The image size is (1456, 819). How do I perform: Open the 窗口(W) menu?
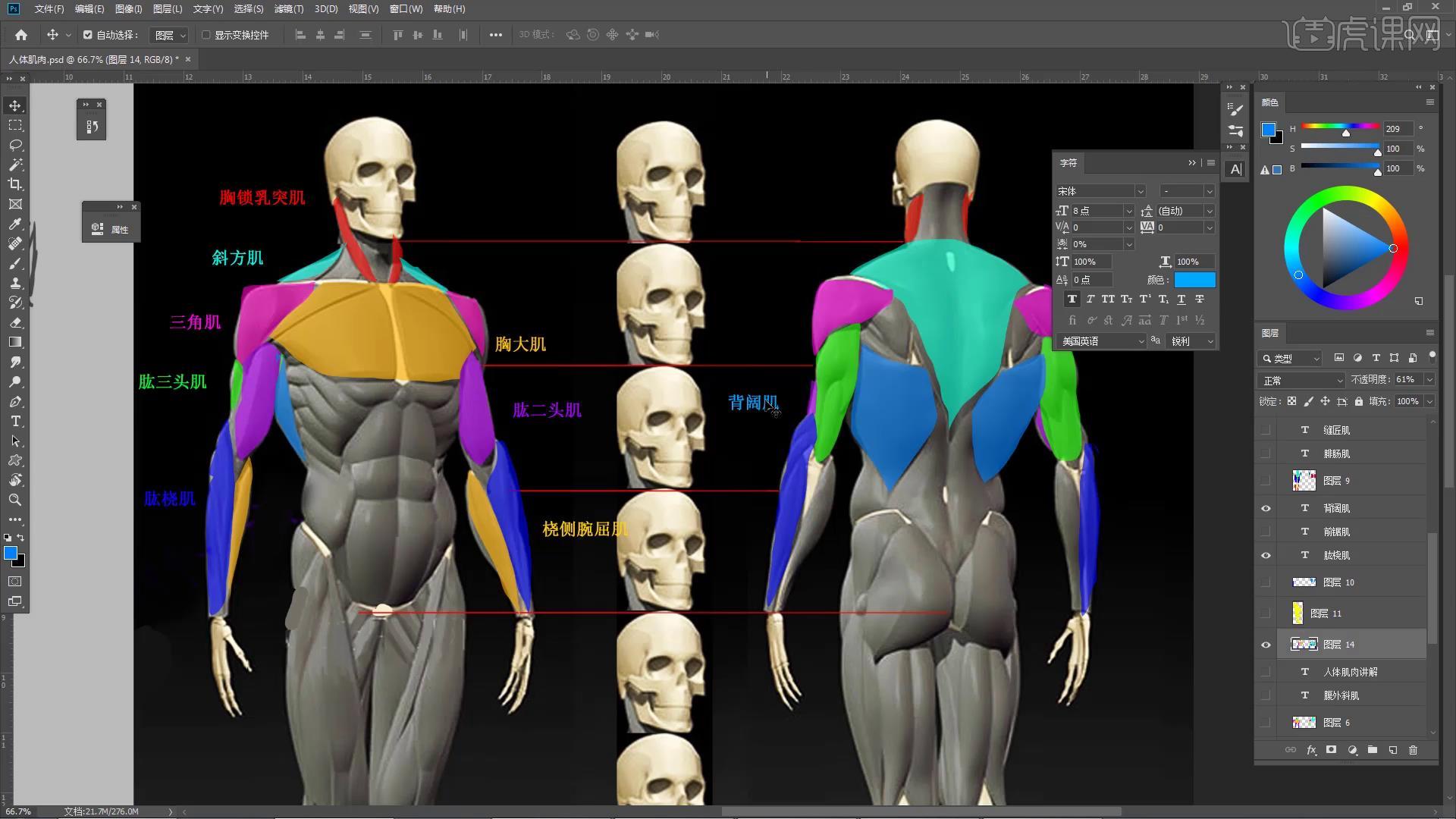[406, 9]
